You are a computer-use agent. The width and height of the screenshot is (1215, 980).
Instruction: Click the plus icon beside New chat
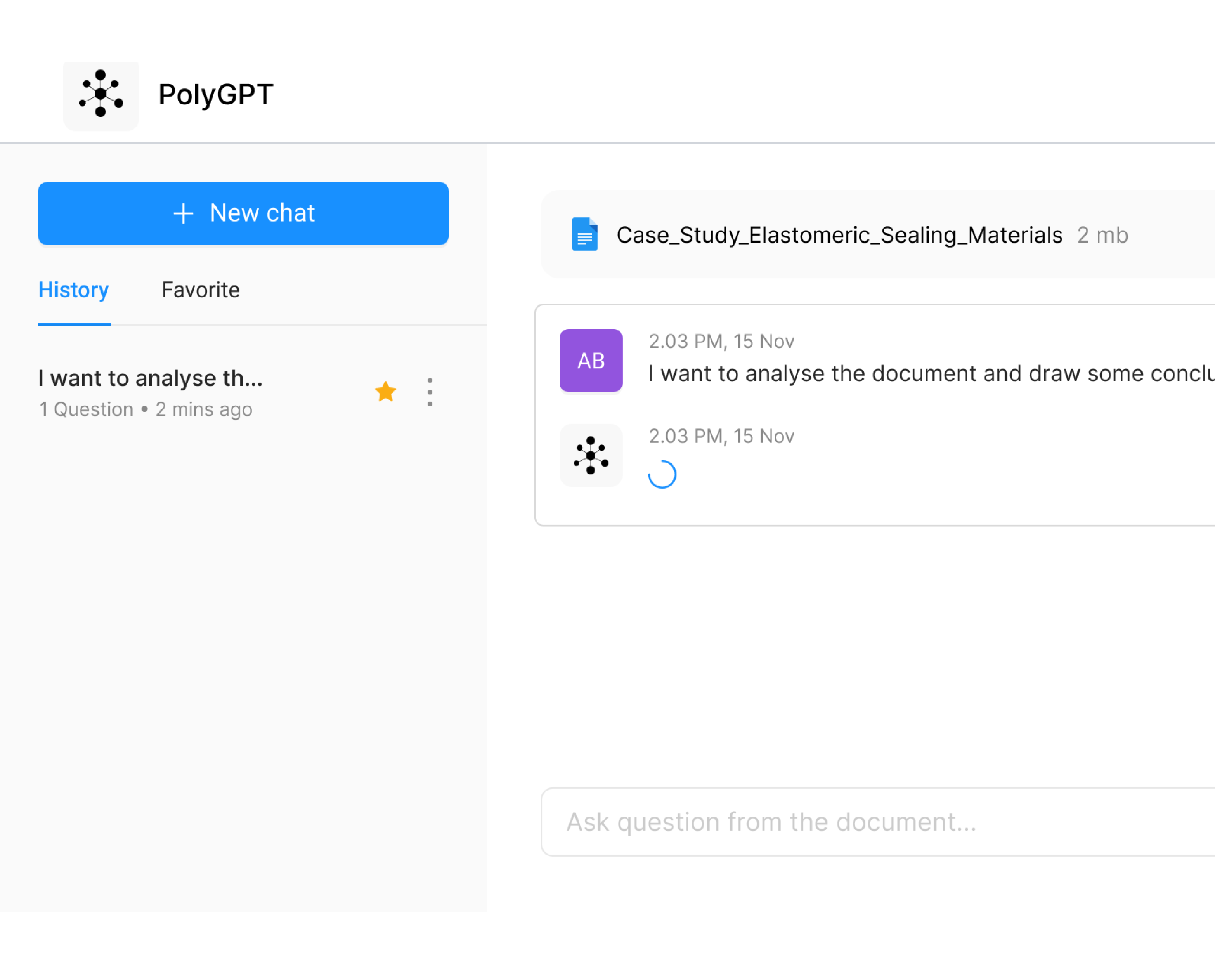pos(184,213)
